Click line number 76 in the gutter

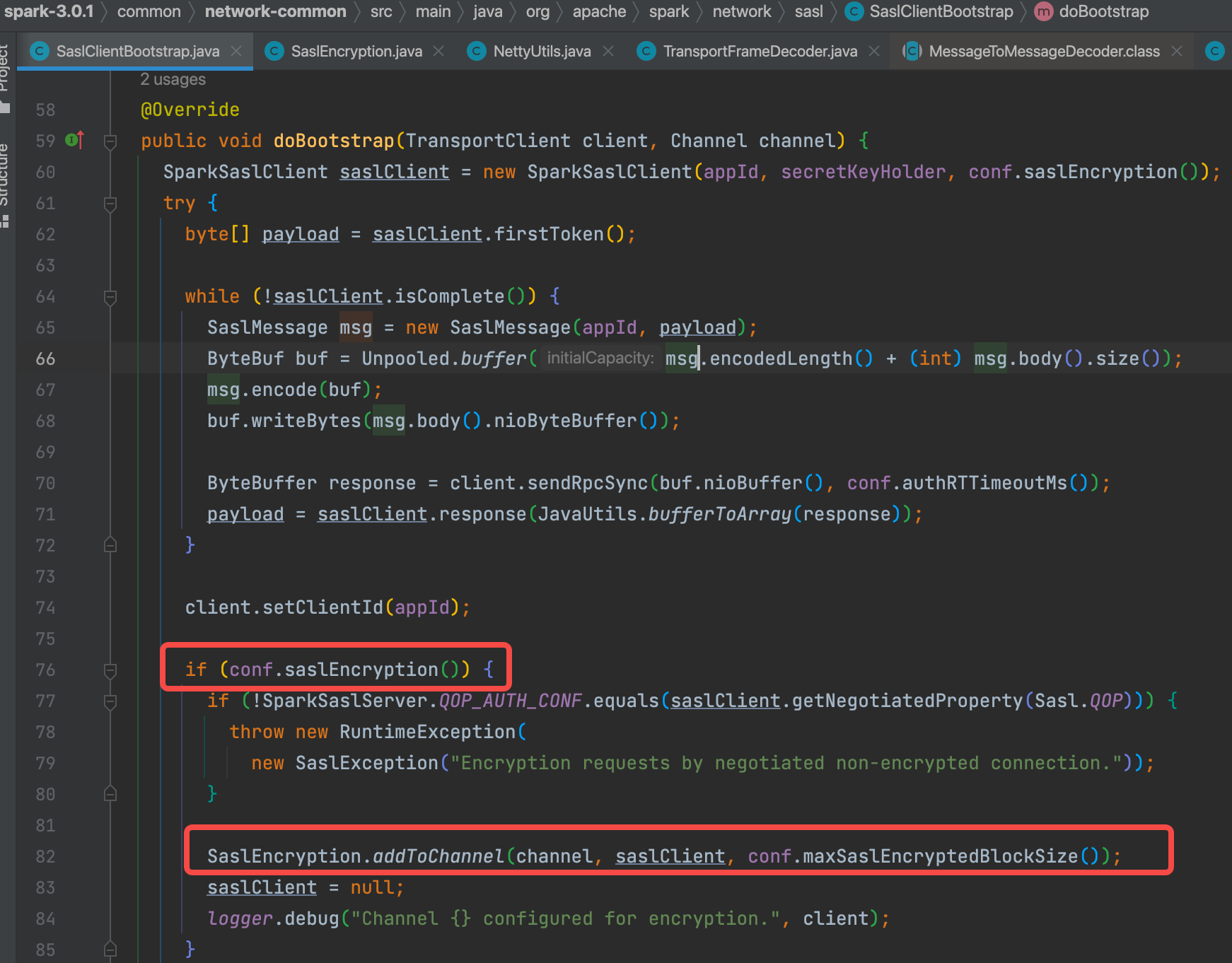tap(45, 670)
